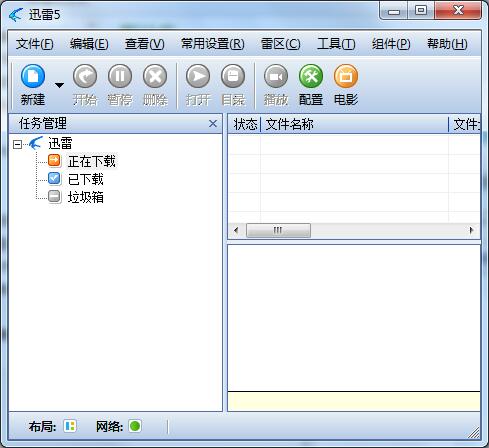
Task: Open the 查看(V) menu
Action: tap(145, 44)
